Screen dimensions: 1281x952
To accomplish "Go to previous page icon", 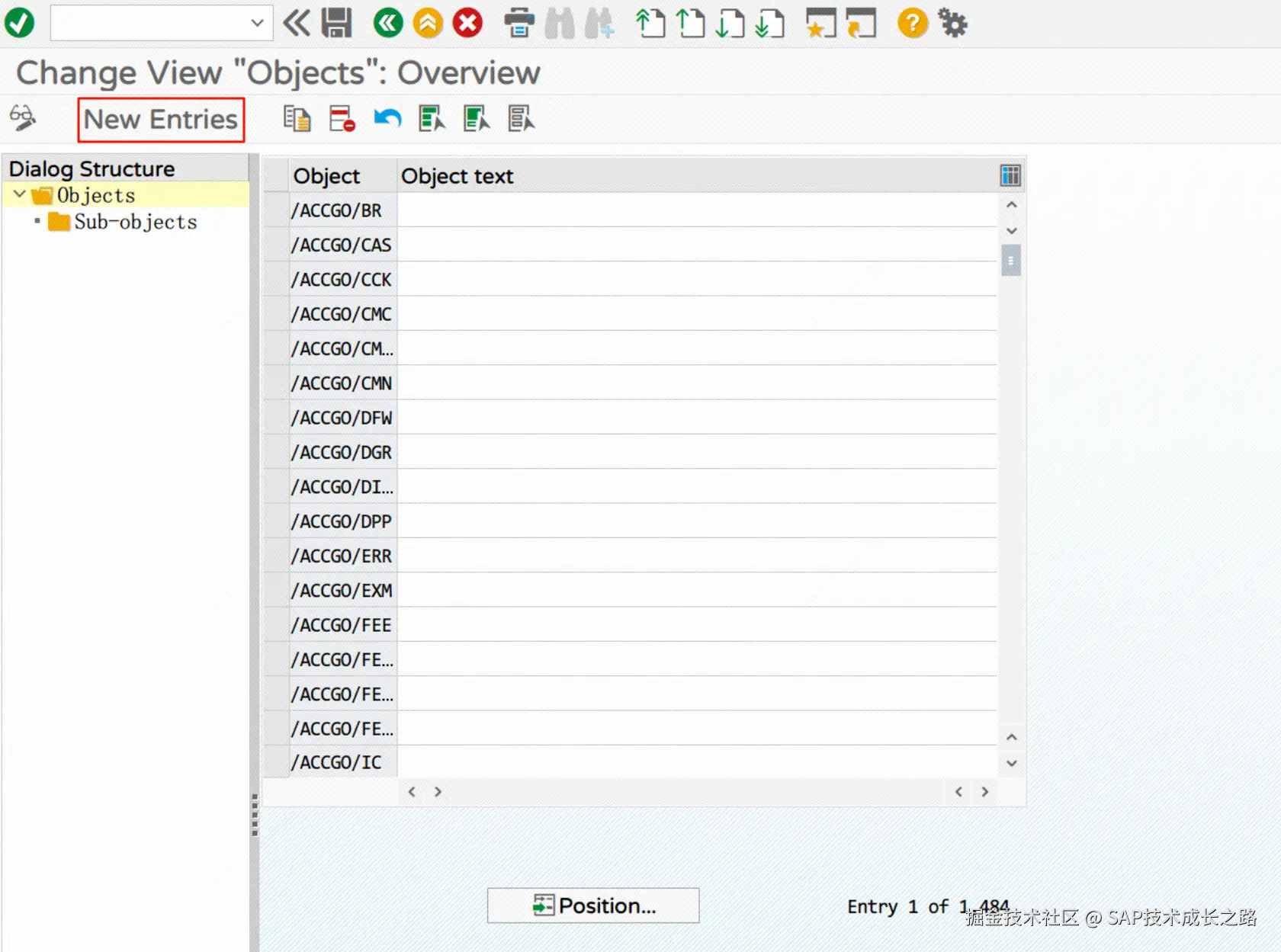I will 690,23.
